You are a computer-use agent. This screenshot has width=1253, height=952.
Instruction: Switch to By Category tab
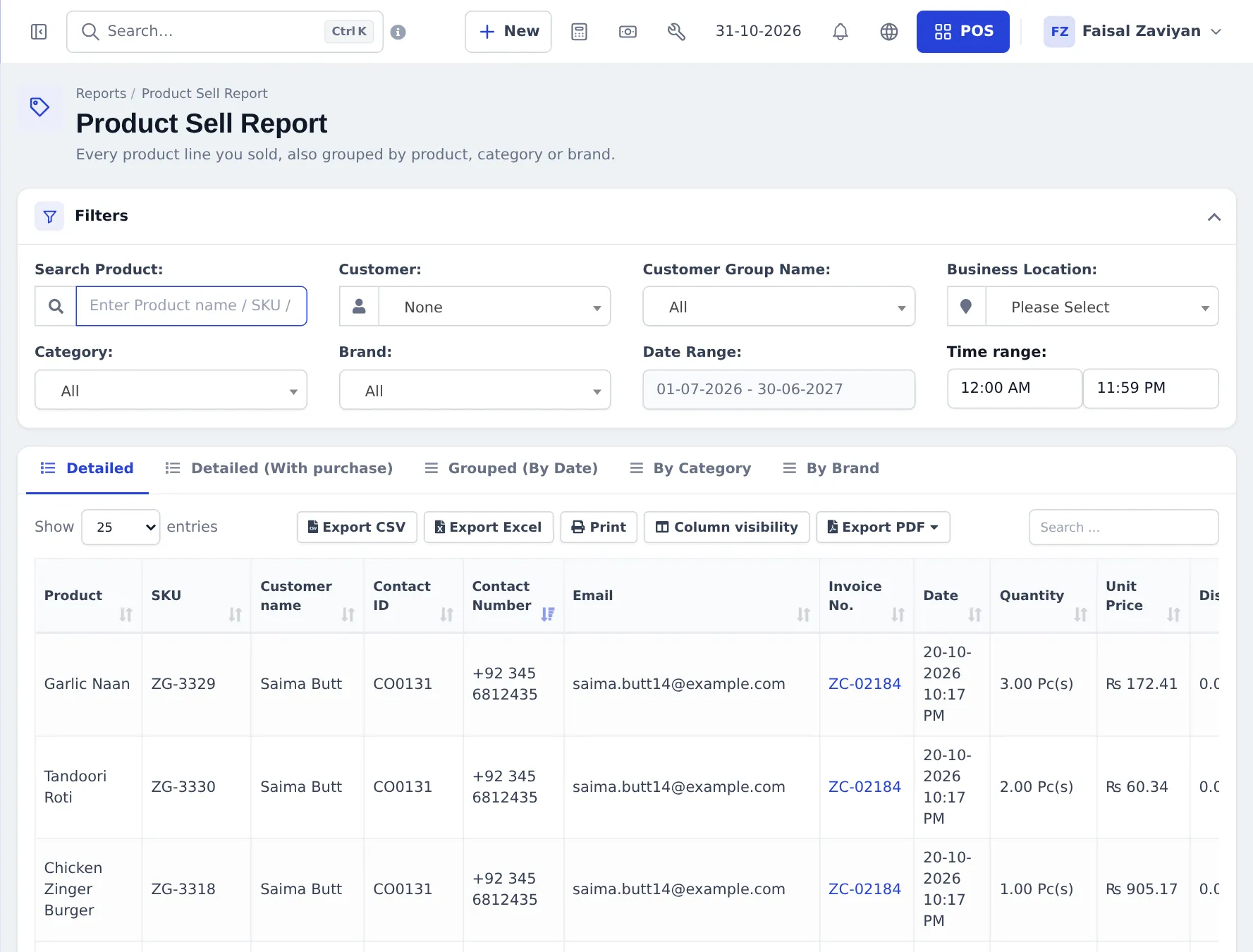(690, 468)
